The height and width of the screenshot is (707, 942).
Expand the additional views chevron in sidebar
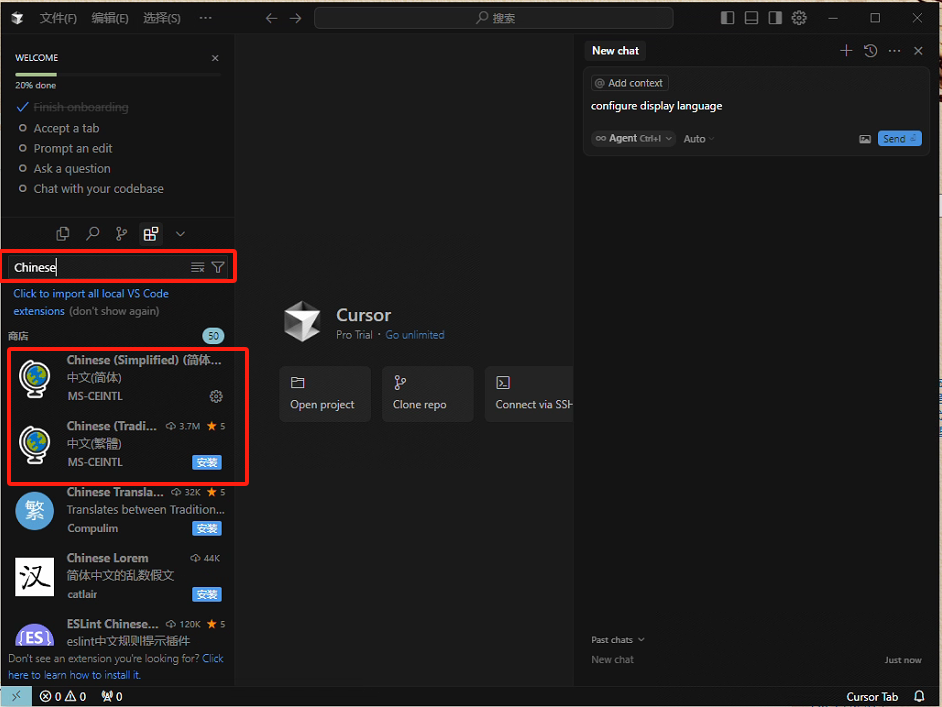click(180, 234)
